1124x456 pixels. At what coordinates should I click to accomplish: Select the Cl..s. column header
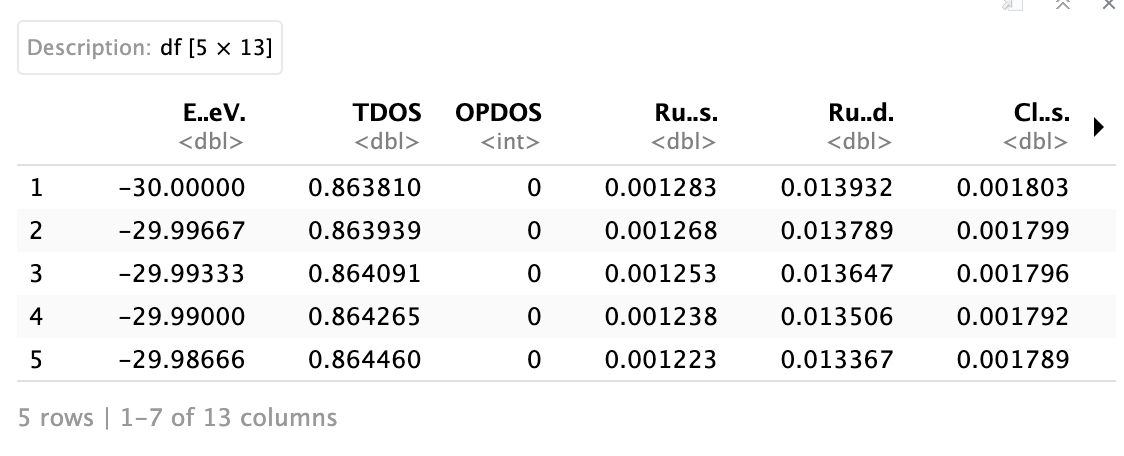pos(1042,113)
